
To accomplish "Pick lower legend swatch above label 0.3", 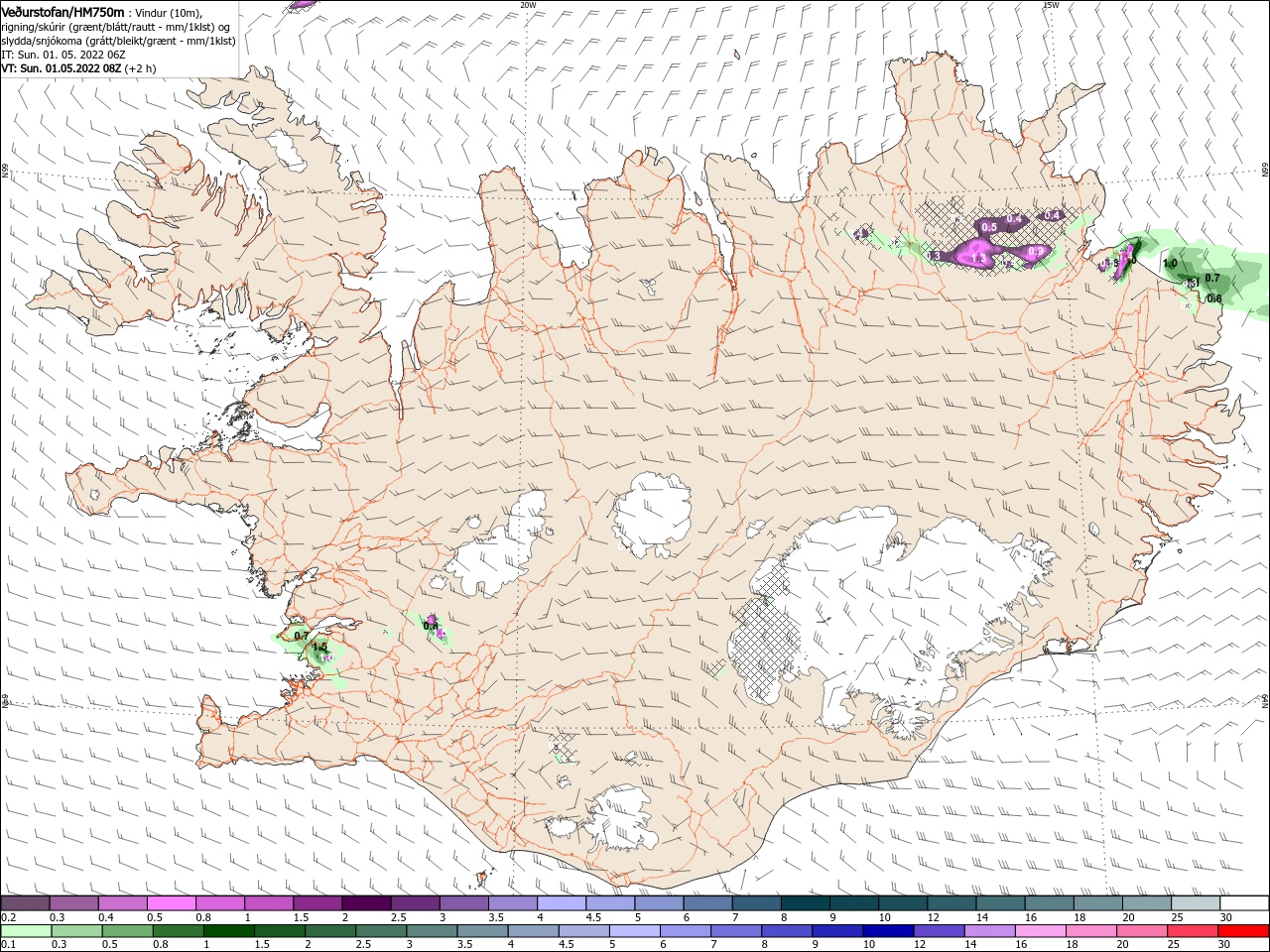I will [76, 931].
